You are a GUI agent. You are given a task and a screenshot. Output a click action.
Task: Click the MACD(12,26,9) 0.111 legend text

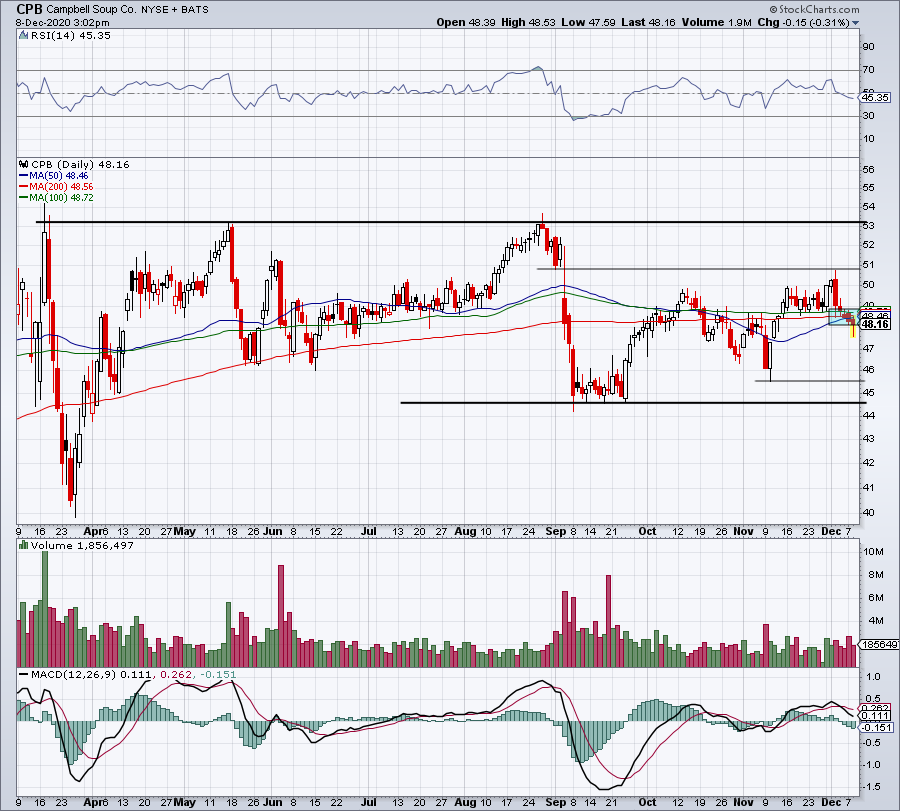click(91, 674)
